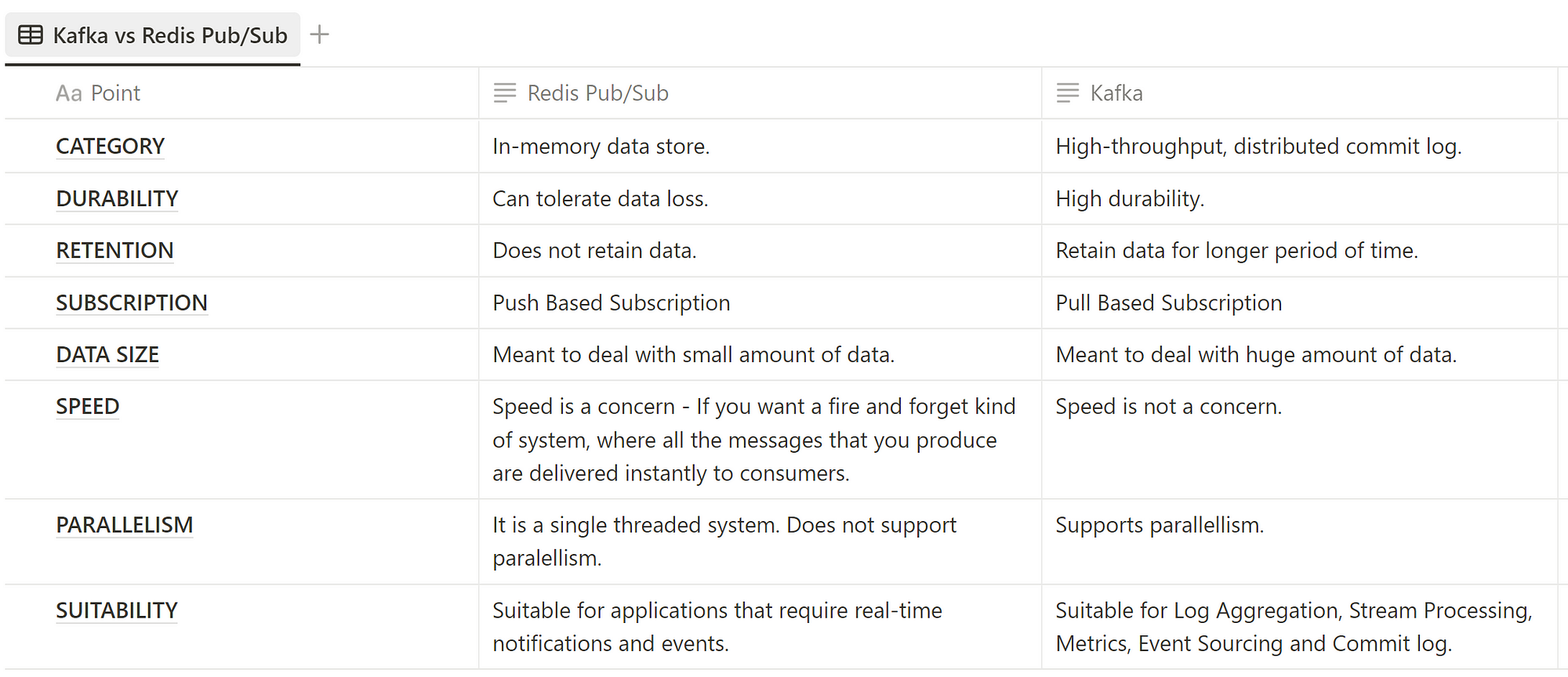The height and width of the screenshot is (677, 1568).
Task: Click the table view icon in tab
Action: (x=31, y=35)
